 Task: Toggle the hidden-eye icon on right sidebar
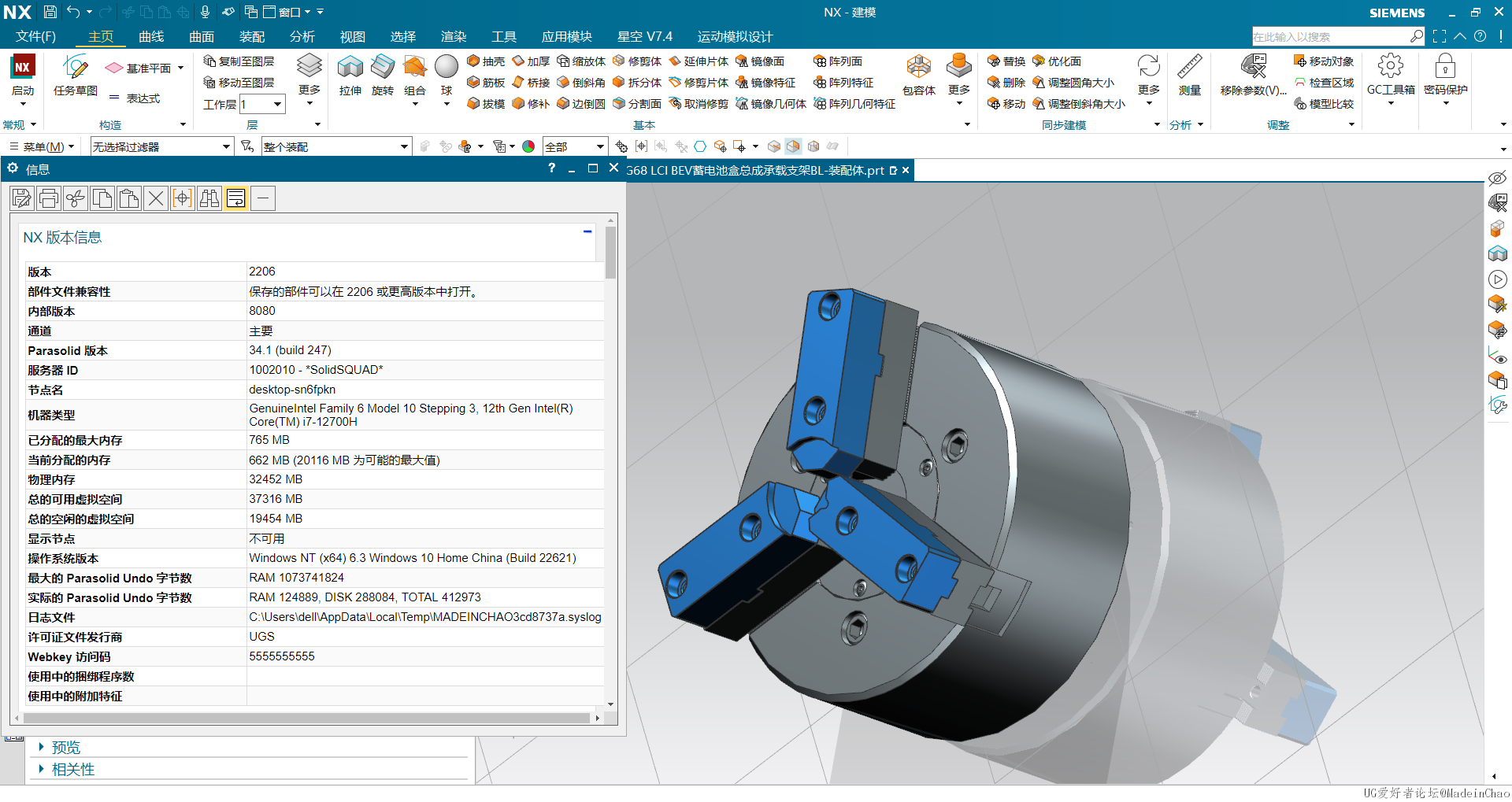coord(1497,177)
